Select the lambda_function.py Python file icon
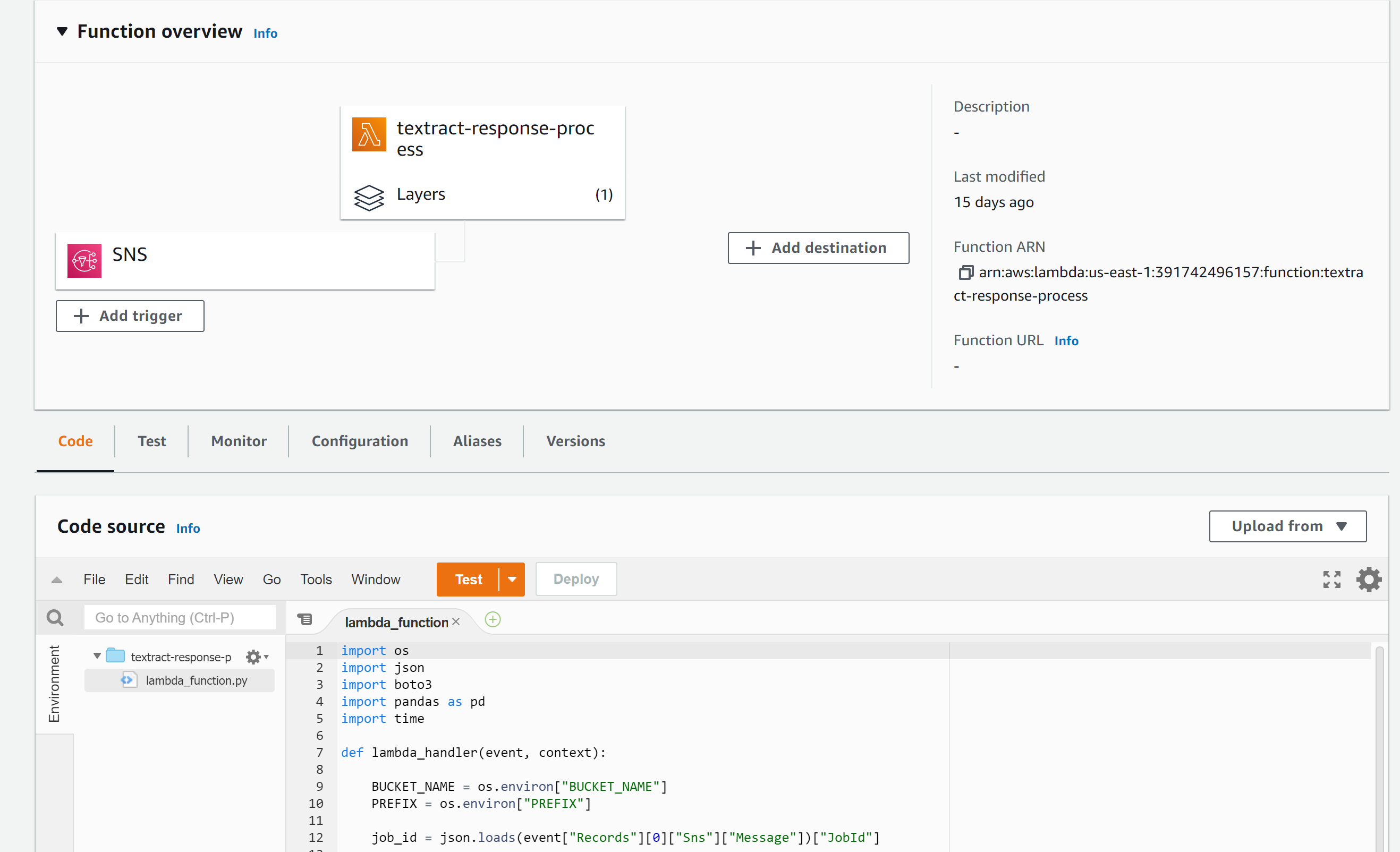 [128, 680]
